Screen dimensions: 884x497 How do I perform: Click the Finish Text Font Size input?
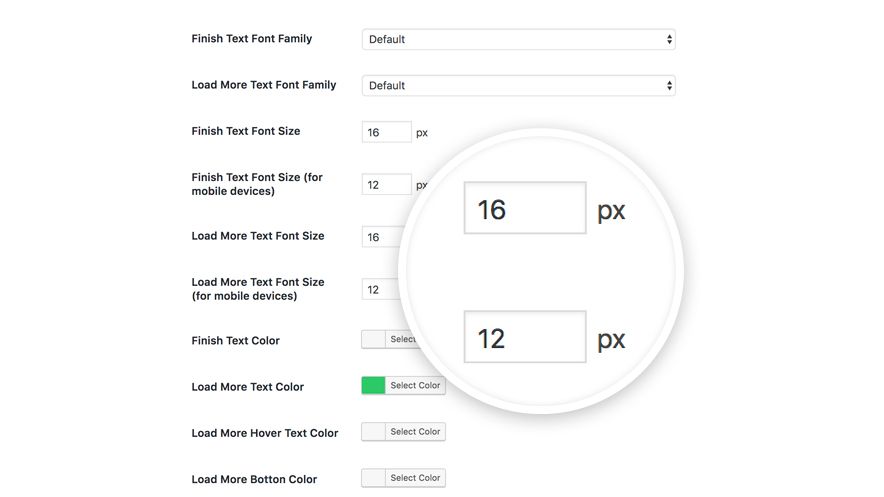click(386, 132)
